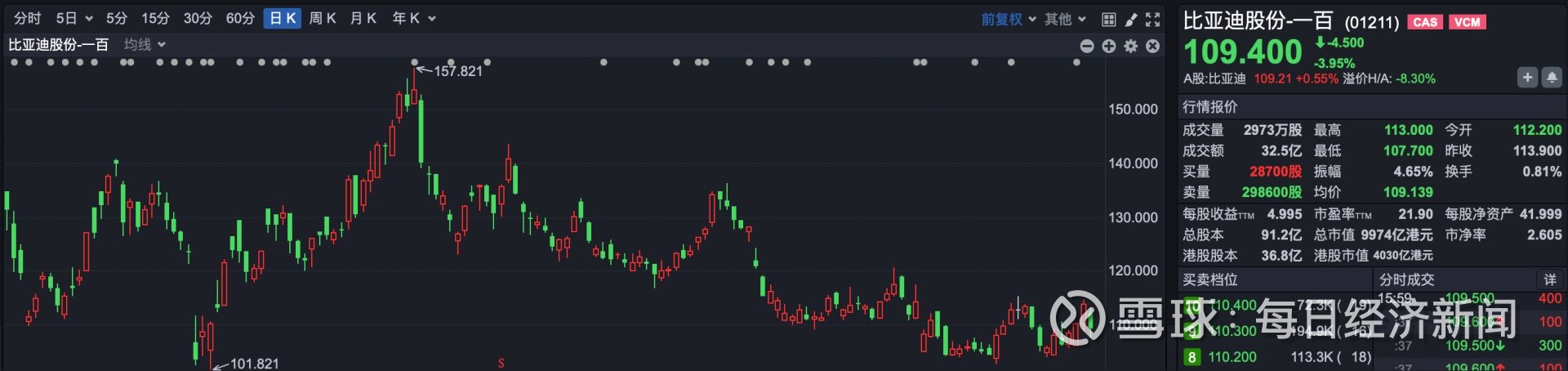Select order book level 8 at 110.200

(1277, 357)
